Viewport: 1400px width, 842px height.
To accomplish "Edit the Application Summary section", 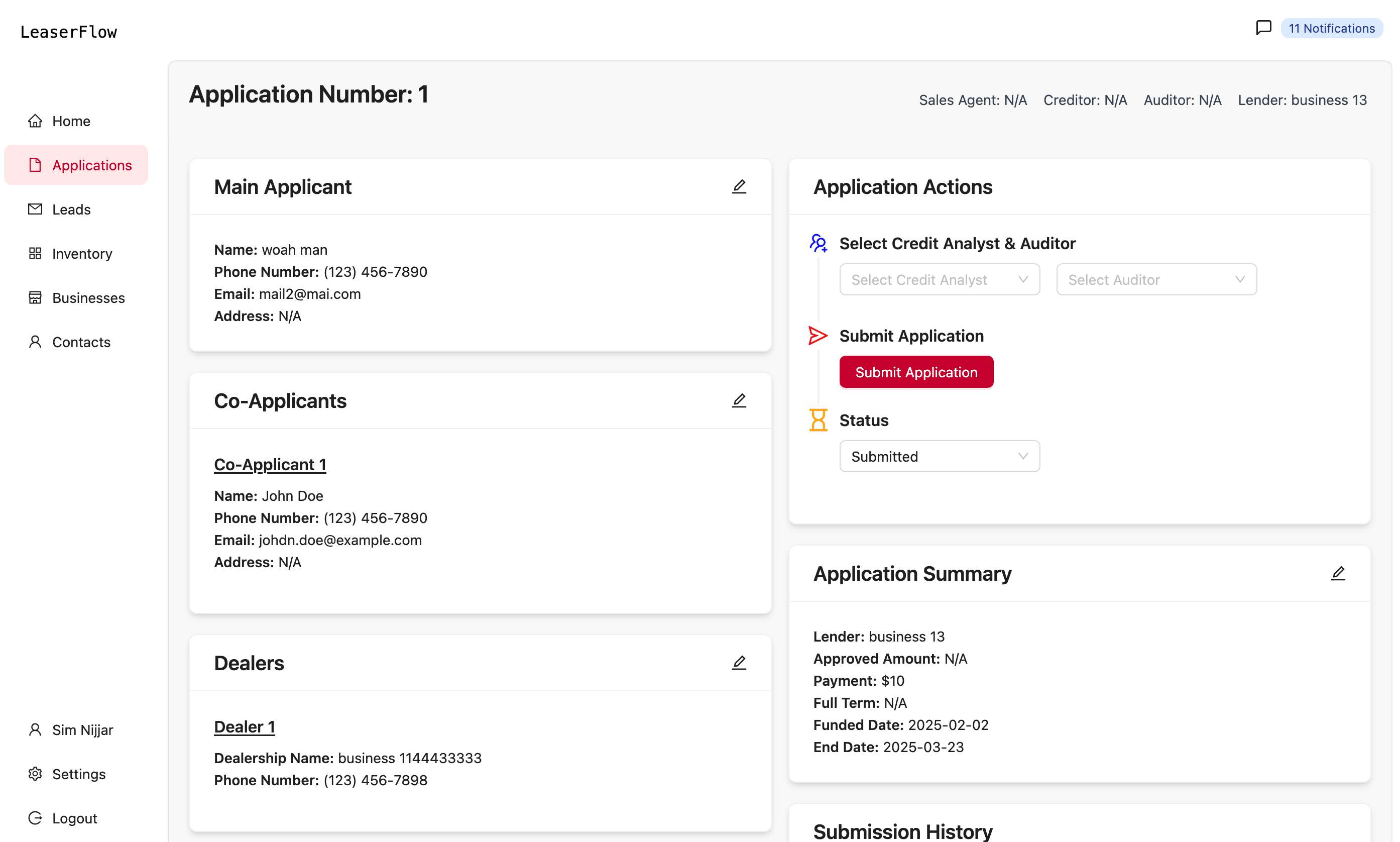I will click(x=1338, y=573).
